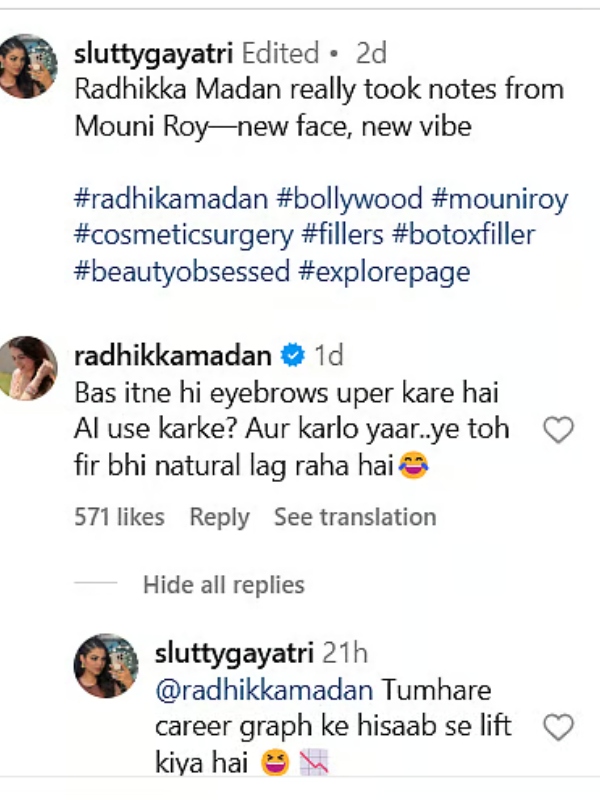The width and height of the screenshot is (600, 800).
Task: Open the #radhikamadan hashtag page
Action: click(x=170, y=199)
